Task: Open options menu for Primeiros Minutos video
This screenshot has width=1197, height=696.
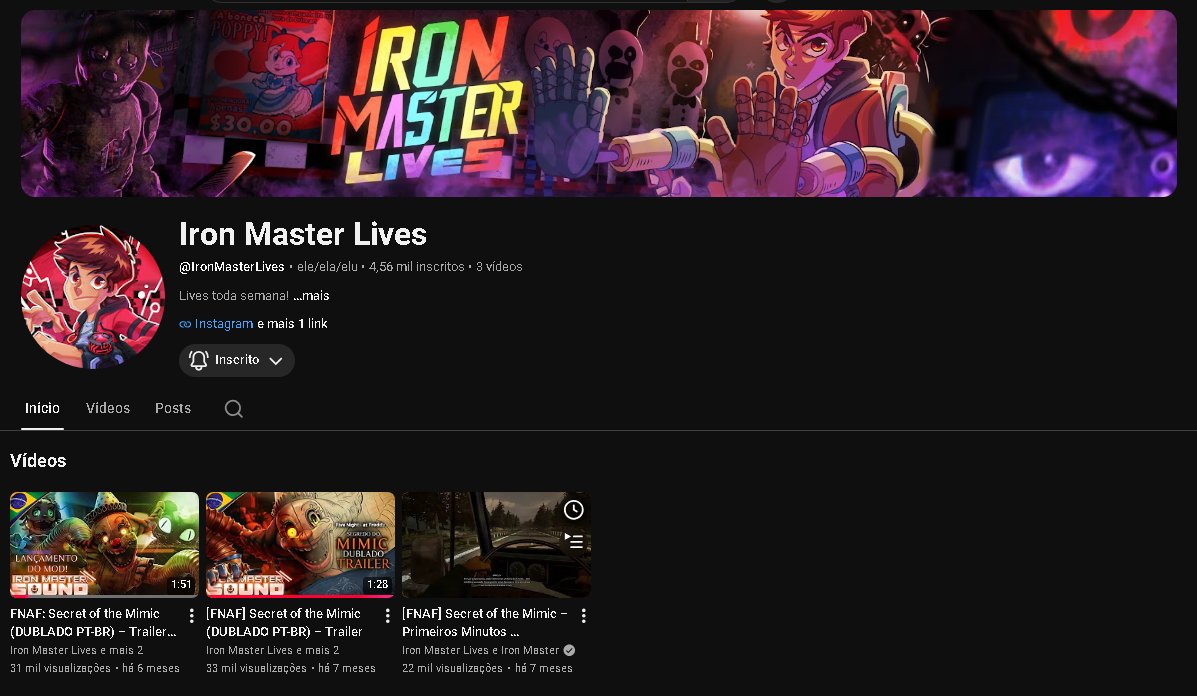Action: pos(583,615)
